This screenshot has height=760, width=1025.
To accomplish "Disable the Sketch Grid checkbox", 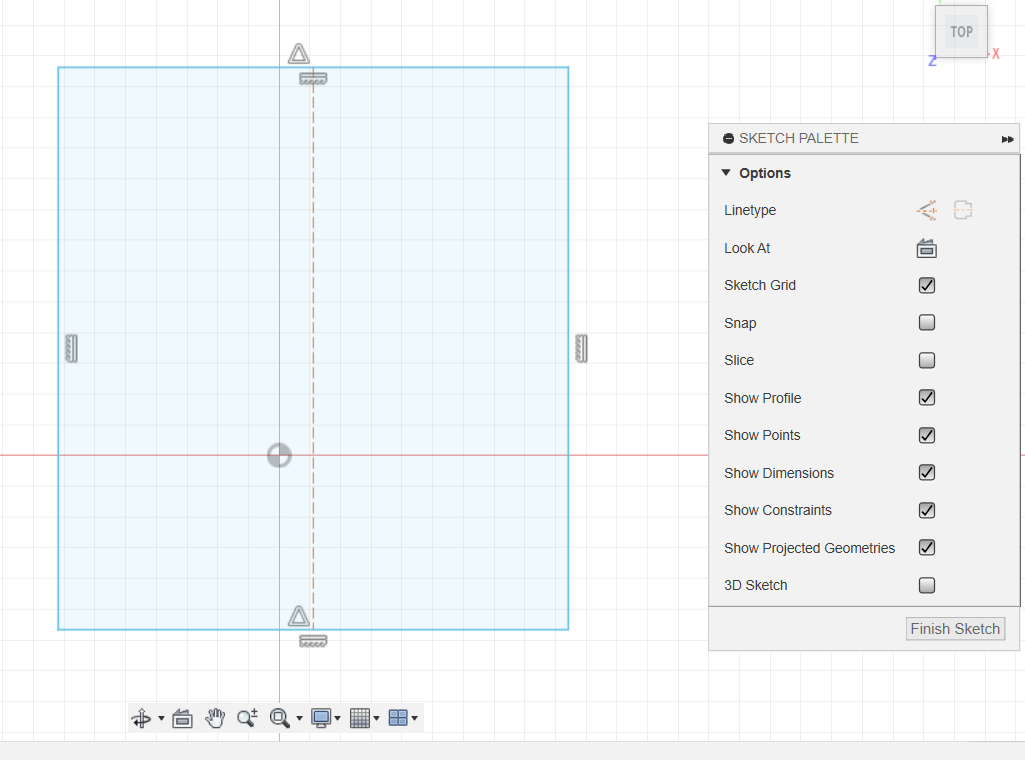I will (x=927, y=285).
